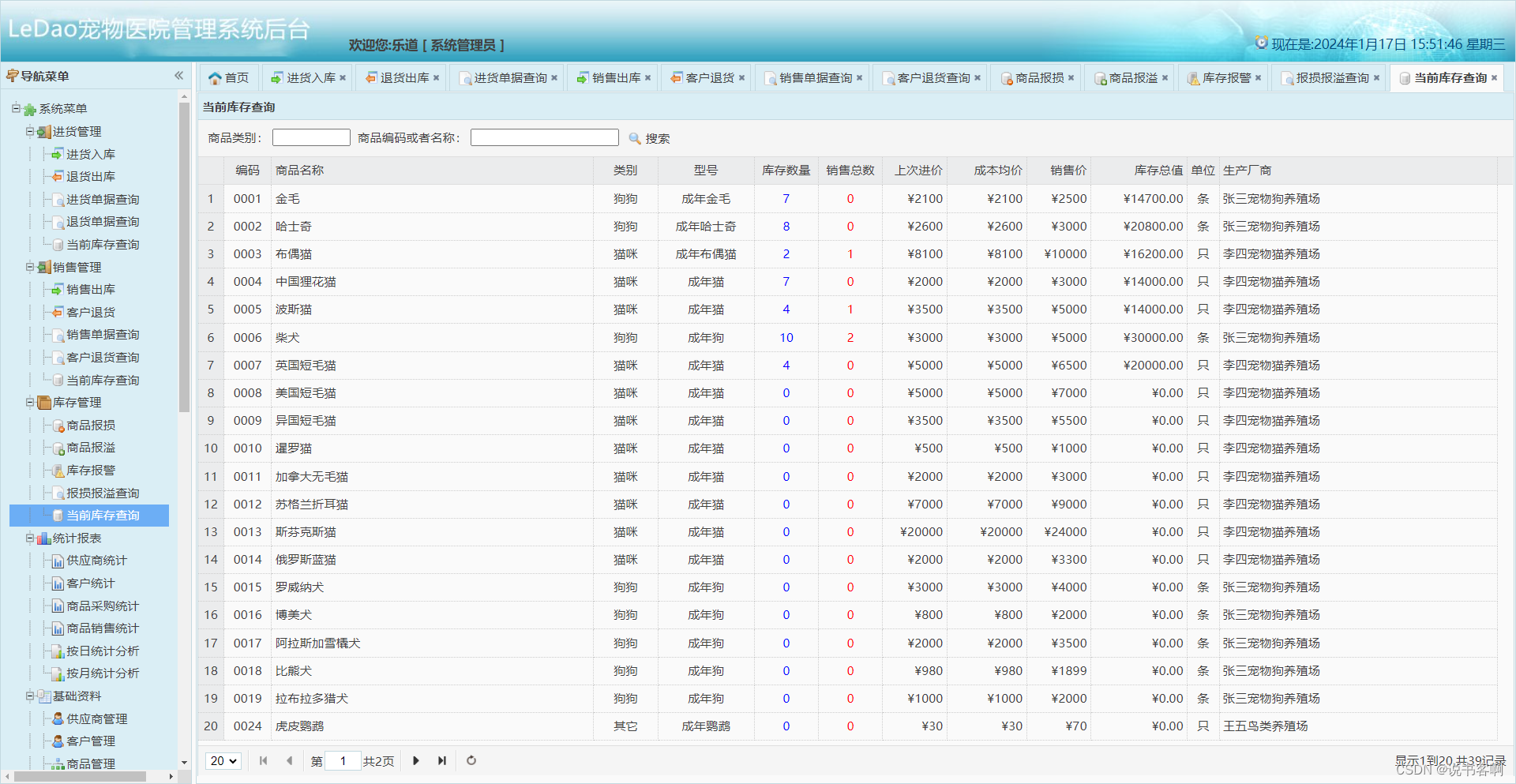Collapse the navigation menu panel
This screenshot has height=784, width=1516.
[x=178, y=76]
